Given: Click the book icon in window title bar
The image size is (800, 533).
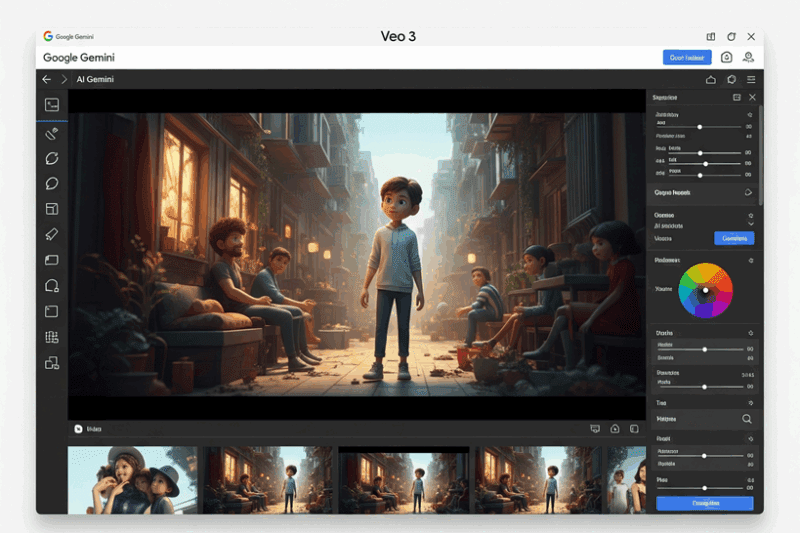Looking at the screenshot, I should coord(711,37).
